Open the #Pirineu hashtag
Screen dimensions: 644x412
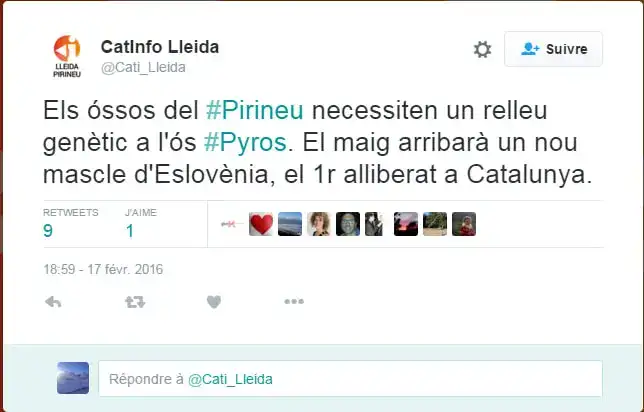255,110
